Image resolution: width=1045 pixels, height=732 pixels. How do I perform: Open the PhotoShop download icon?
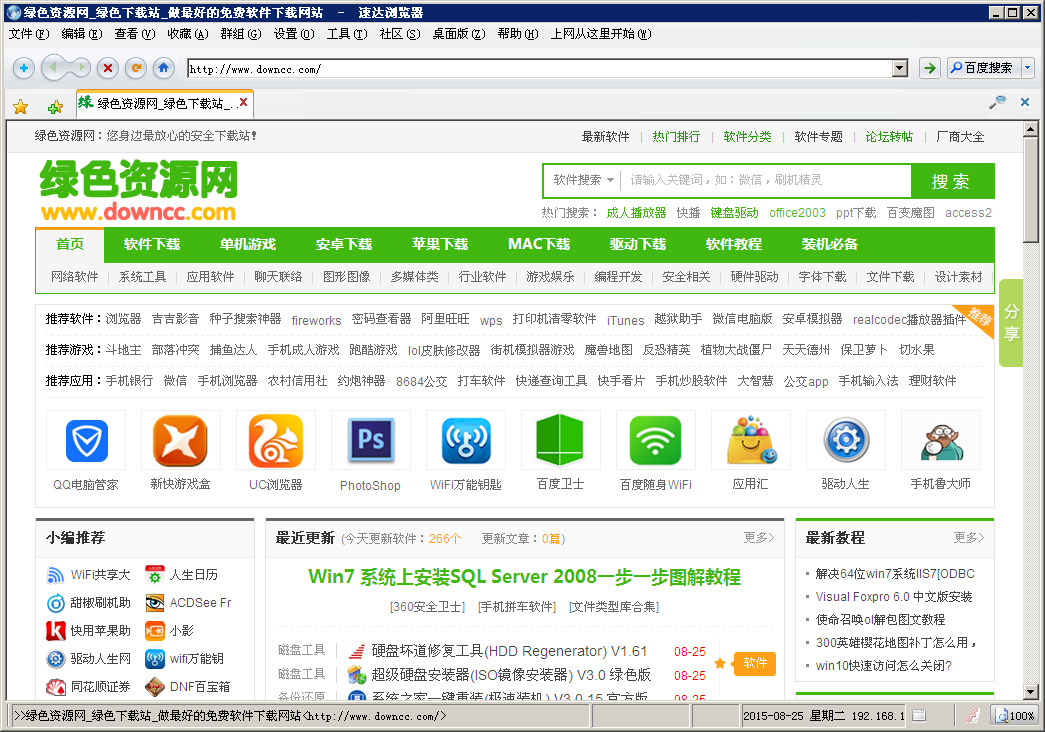371,440
